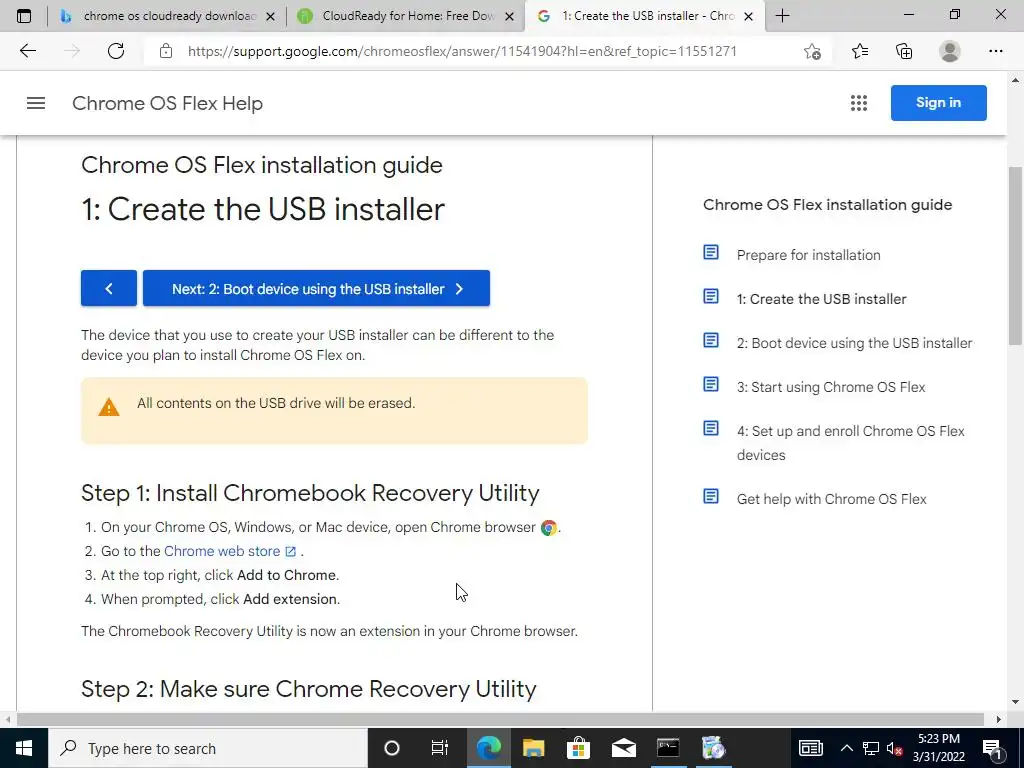The image size is (1024, 768).
Task: Close the chrome os cloudready download tab
Action: point(270,16)
